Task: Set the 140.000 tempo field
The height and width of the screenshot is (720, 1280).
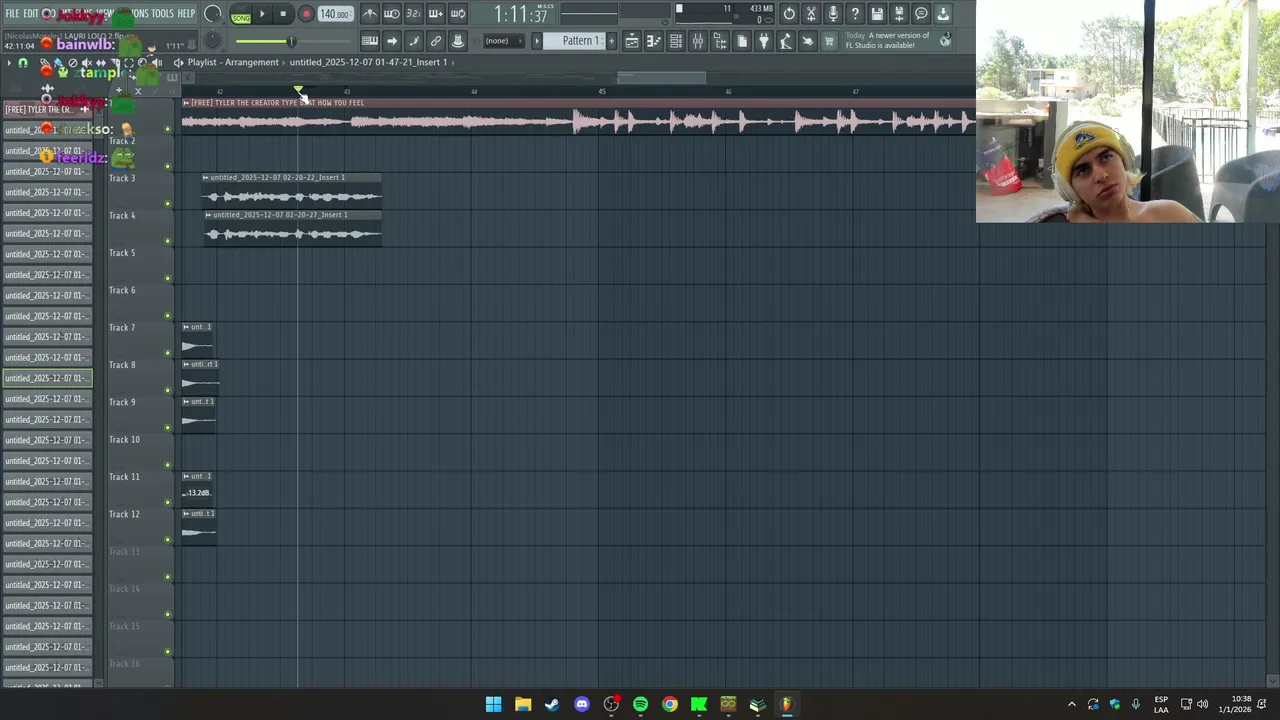Action: pos(335,14)
